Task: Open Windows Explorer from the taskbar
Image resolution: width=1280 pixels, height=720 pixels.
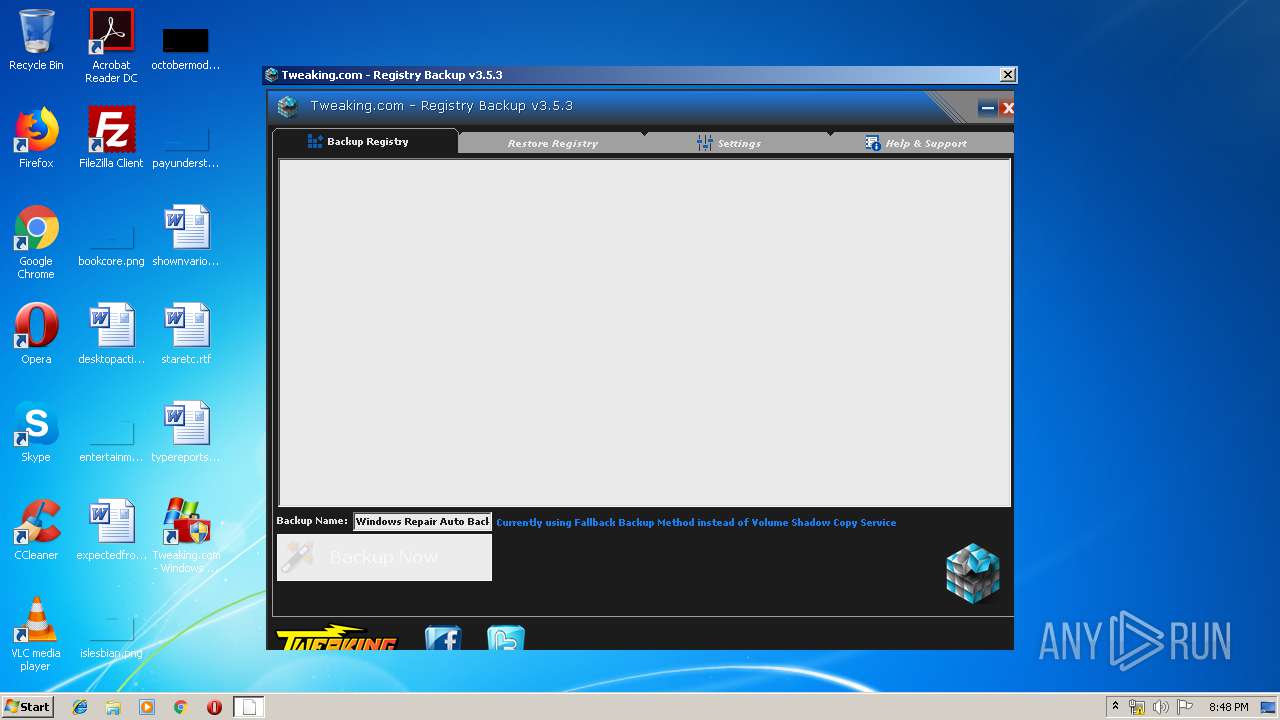Action: tap(113, 707)
